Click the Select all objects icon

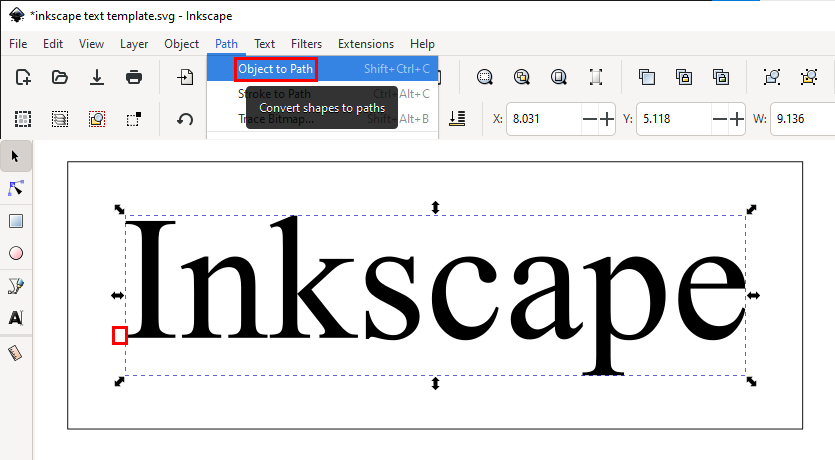[23, 119]
